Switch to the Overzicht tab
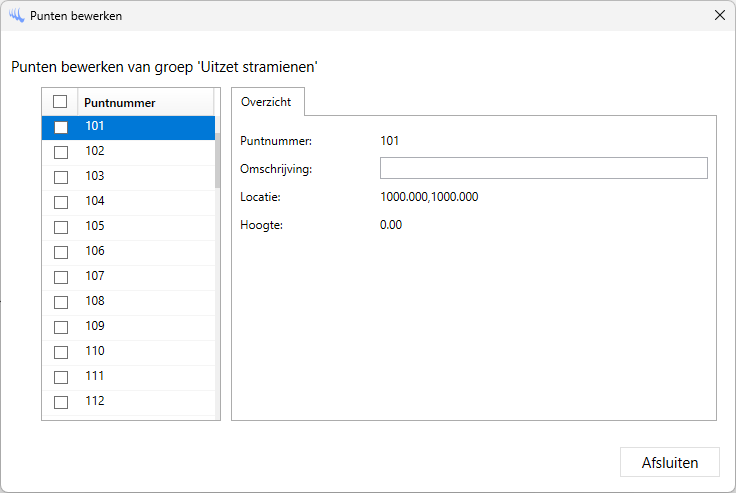The height and width of the screenshot is (493, 736). [266, 102]
